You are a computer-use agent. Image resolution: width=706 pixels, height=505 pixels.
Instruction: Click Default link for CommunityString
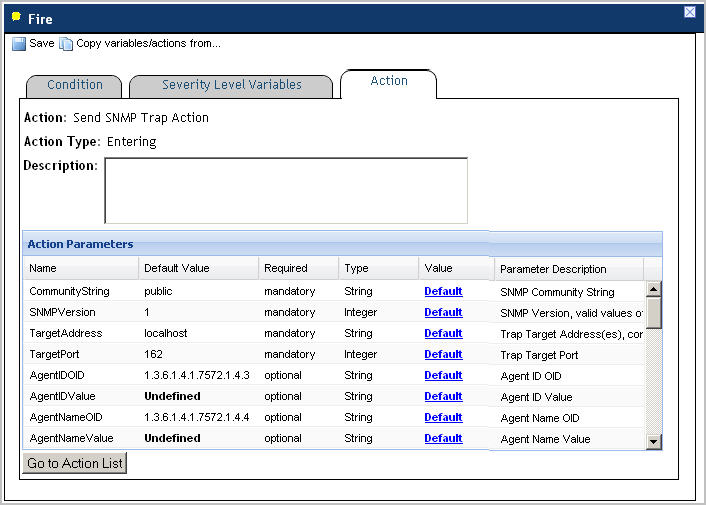click(x=443, y=291)
